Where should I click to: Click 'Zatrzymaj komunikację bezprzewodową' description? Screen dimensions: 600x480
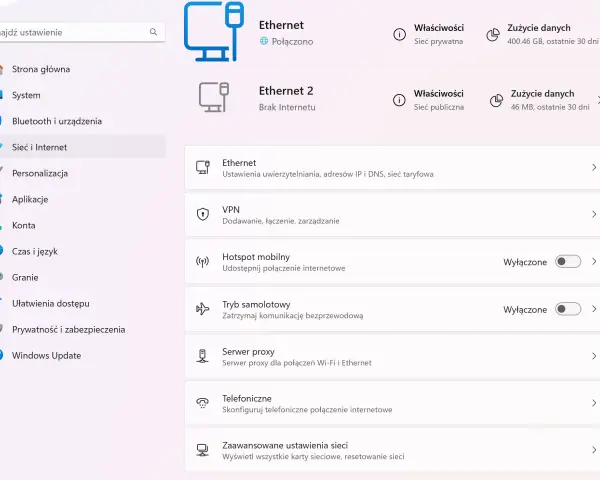click(x=293, y=316)
